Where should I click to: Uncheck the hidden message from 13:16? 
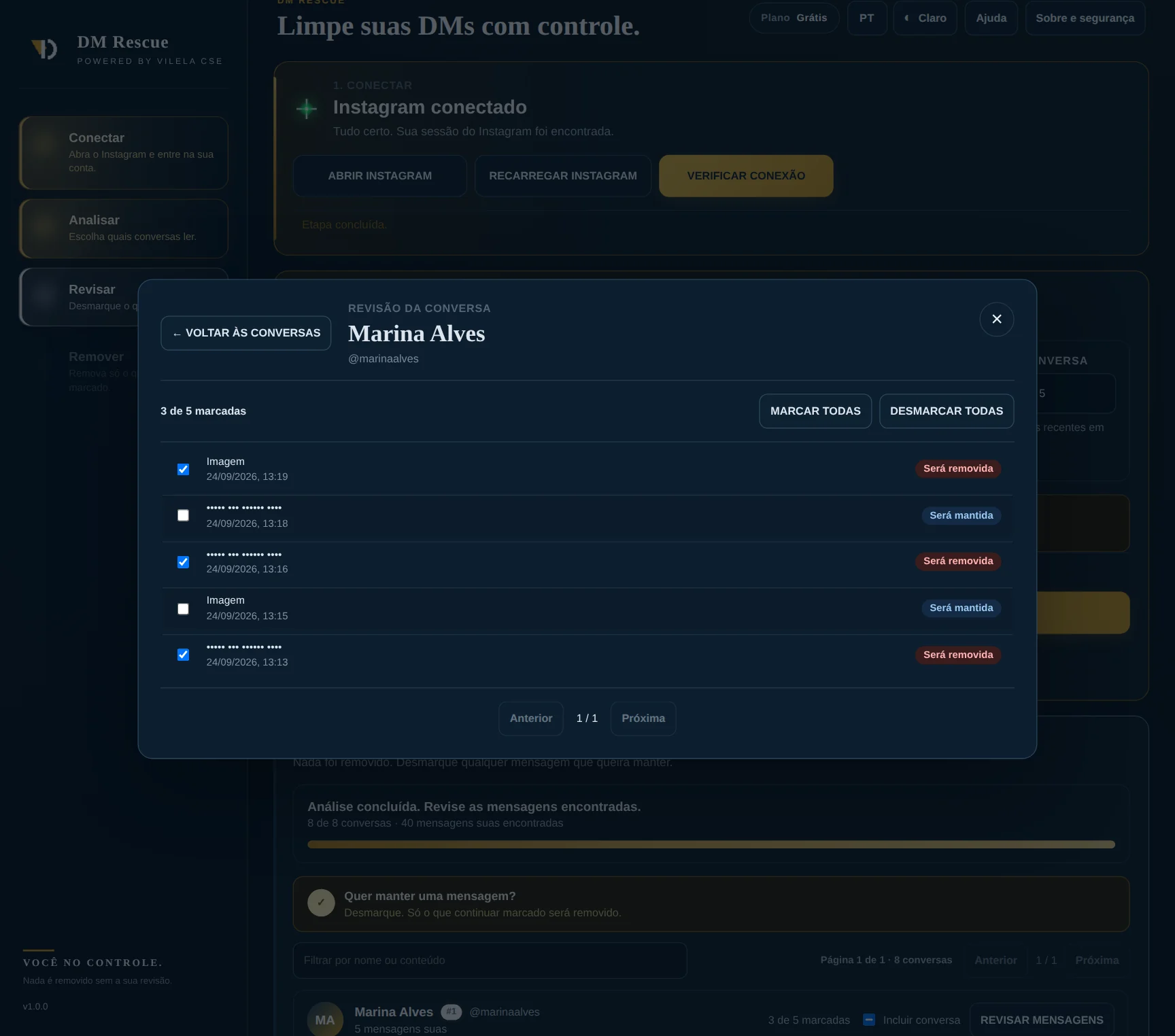(183, 562)
